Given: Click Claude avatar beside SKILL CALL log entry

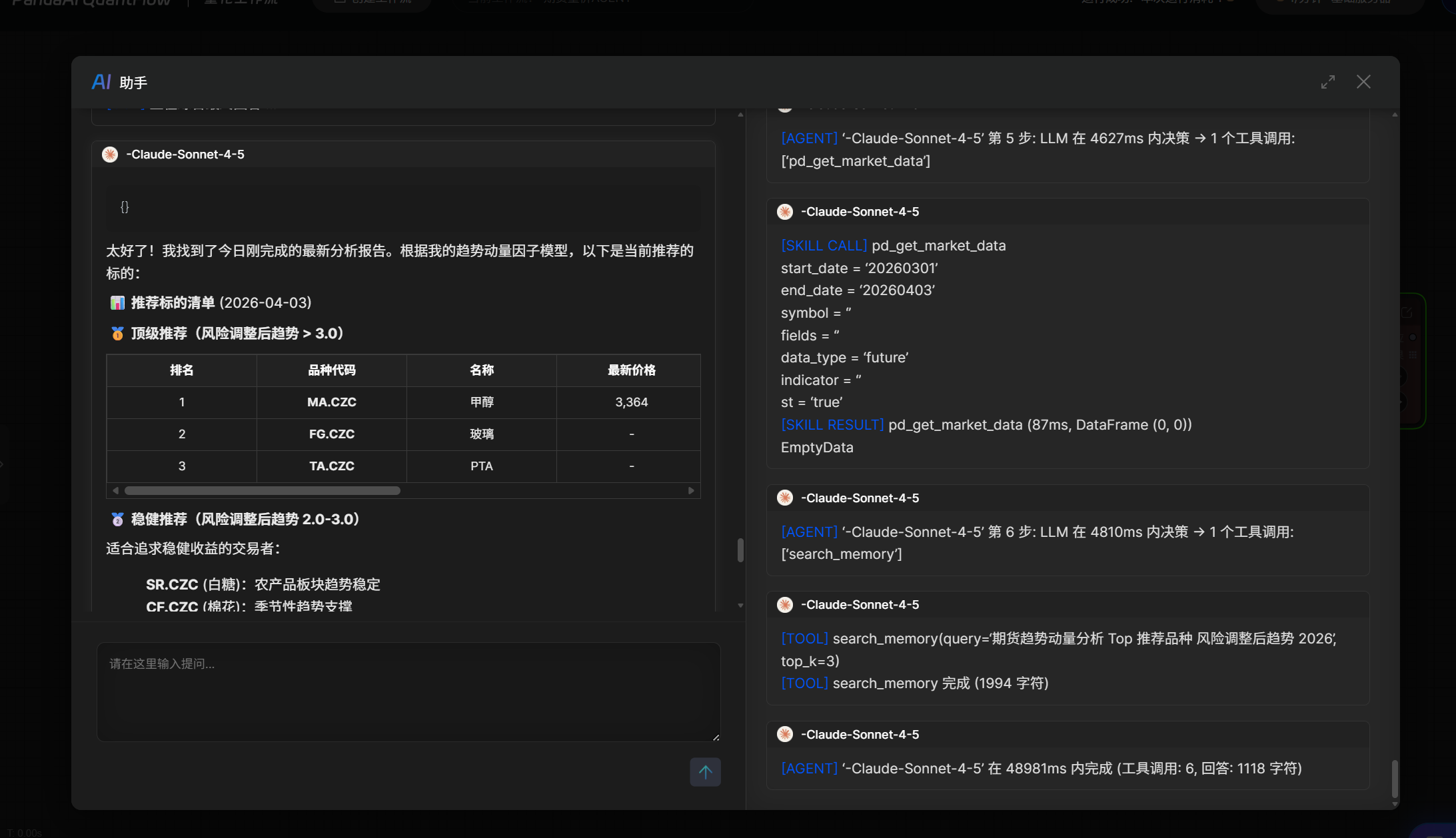Looking at the screenshot, I should (785, 212).
